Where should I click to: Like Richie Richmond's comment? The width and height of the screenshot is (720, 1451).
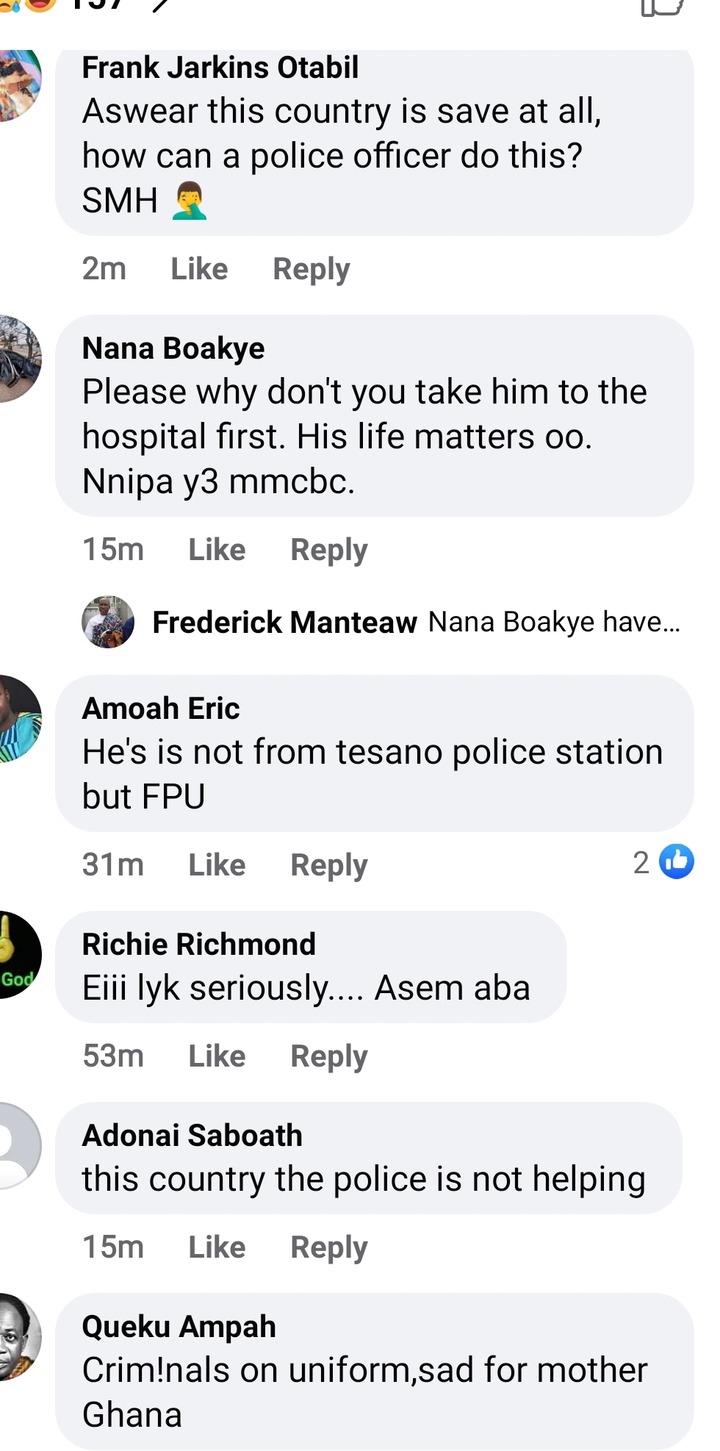pyautogui.click(x=216, y=1056)
